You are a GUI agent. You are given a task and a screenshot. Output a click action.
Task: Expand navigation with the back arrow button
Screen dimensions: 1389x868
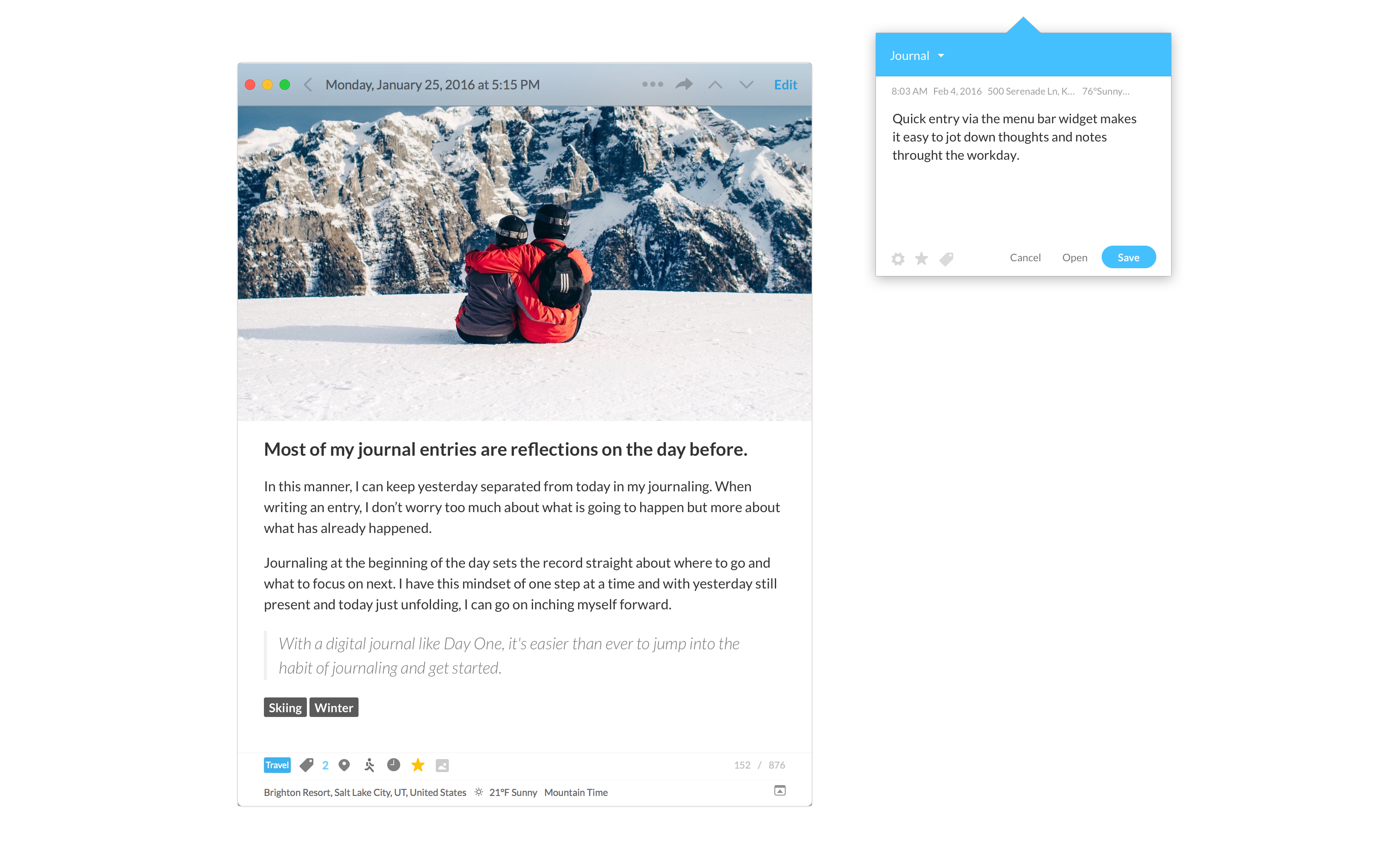point(310,84)
